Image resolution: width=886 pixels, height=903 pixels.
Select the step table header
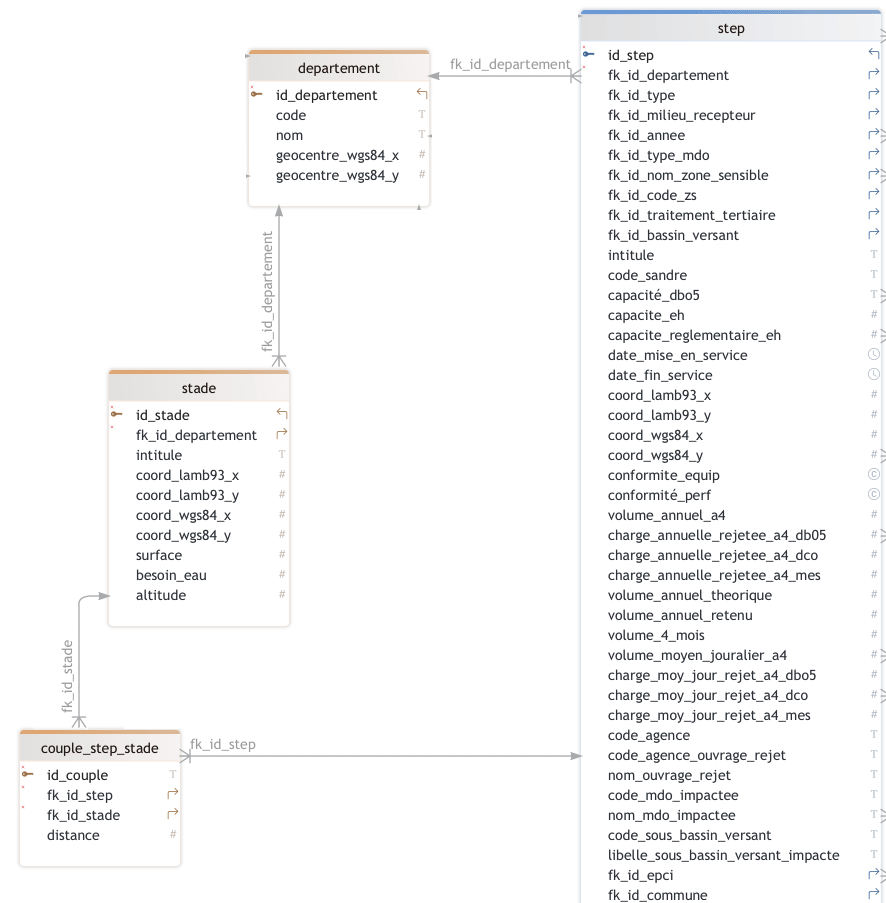pos(731,29)
